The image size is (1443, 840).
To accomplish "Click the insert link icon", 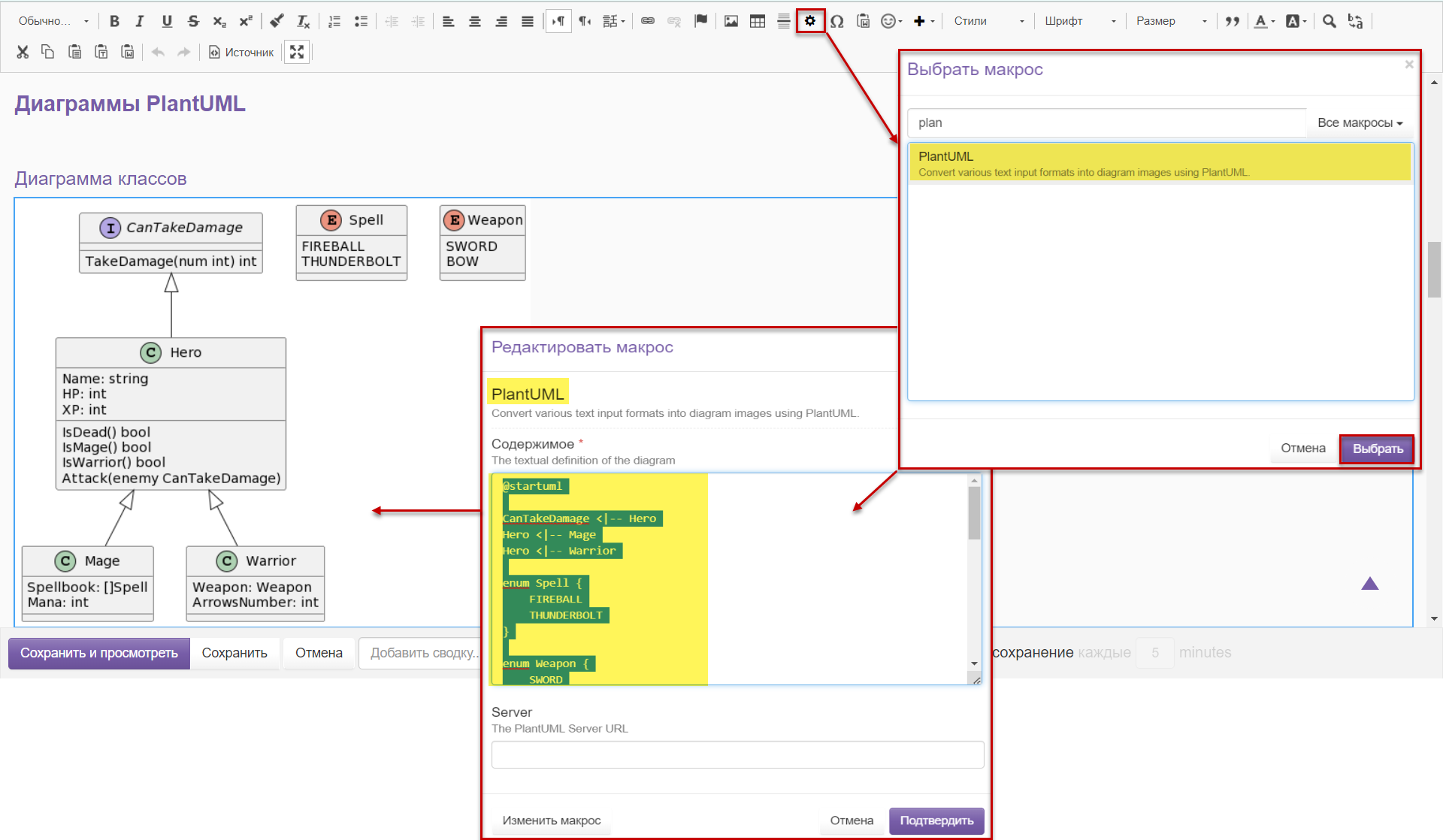I will click(648, 21).
